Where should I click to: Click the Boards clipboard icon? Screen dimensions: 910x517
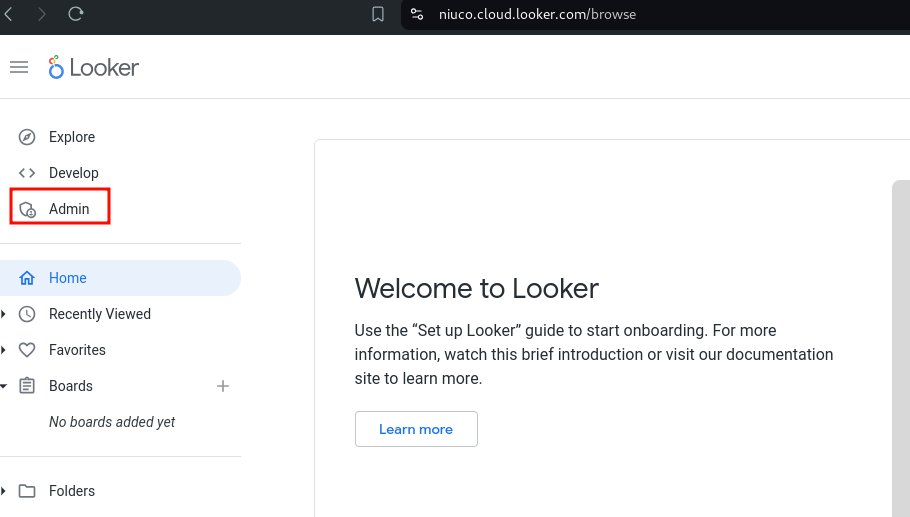pos(27,386)
